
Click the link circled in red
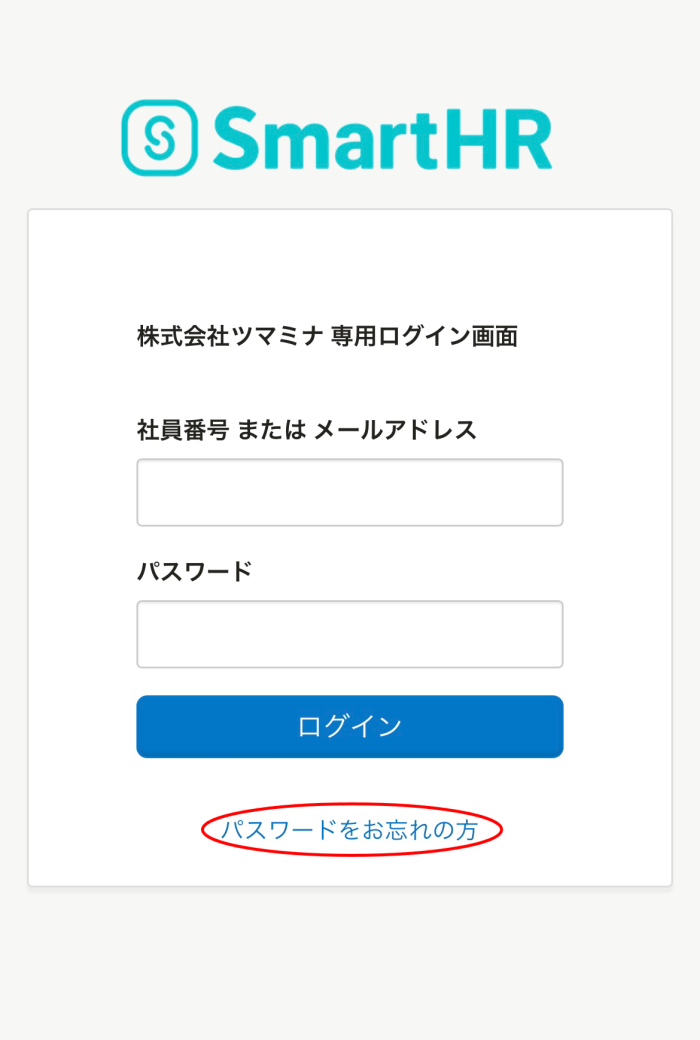tap(349, 830)
